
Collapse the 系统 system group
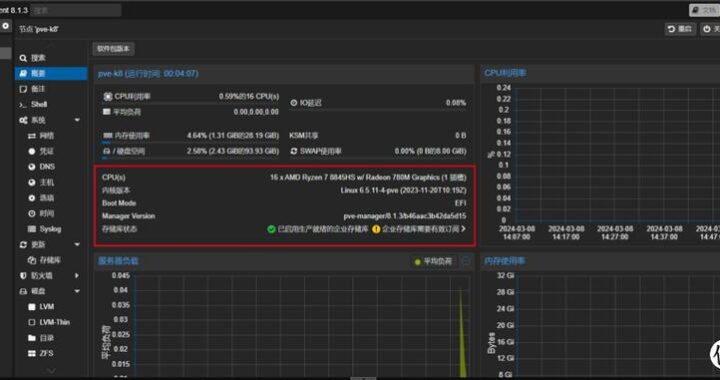click(x=77, y=120)
